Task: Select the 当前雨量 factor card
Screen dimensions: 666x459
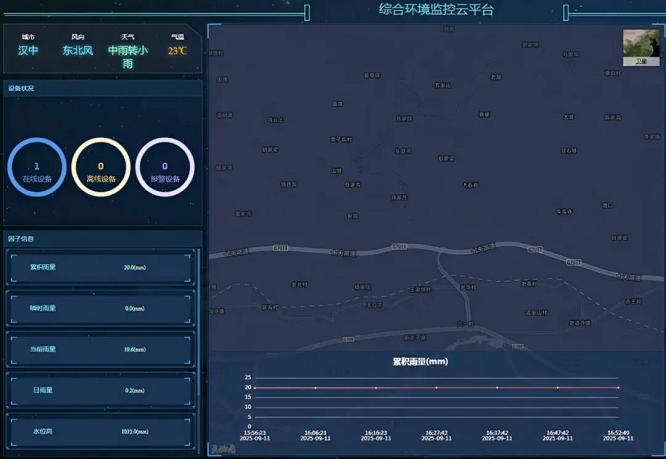Action: [101, 349]
